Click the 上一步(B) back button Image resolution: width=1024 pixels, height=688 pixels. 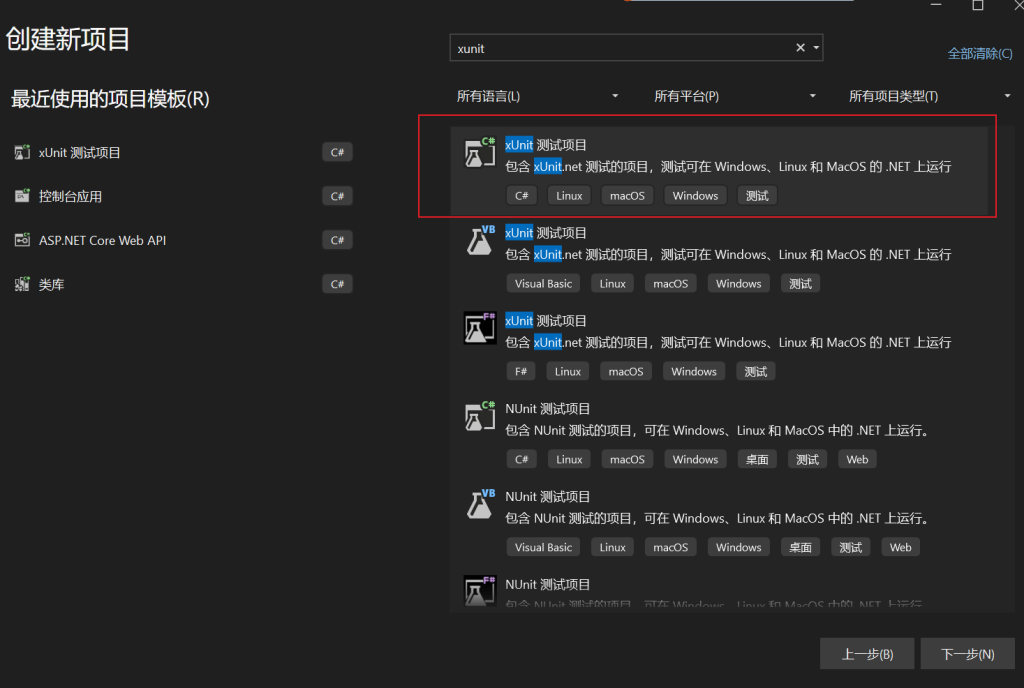click(x=867, y=654)
